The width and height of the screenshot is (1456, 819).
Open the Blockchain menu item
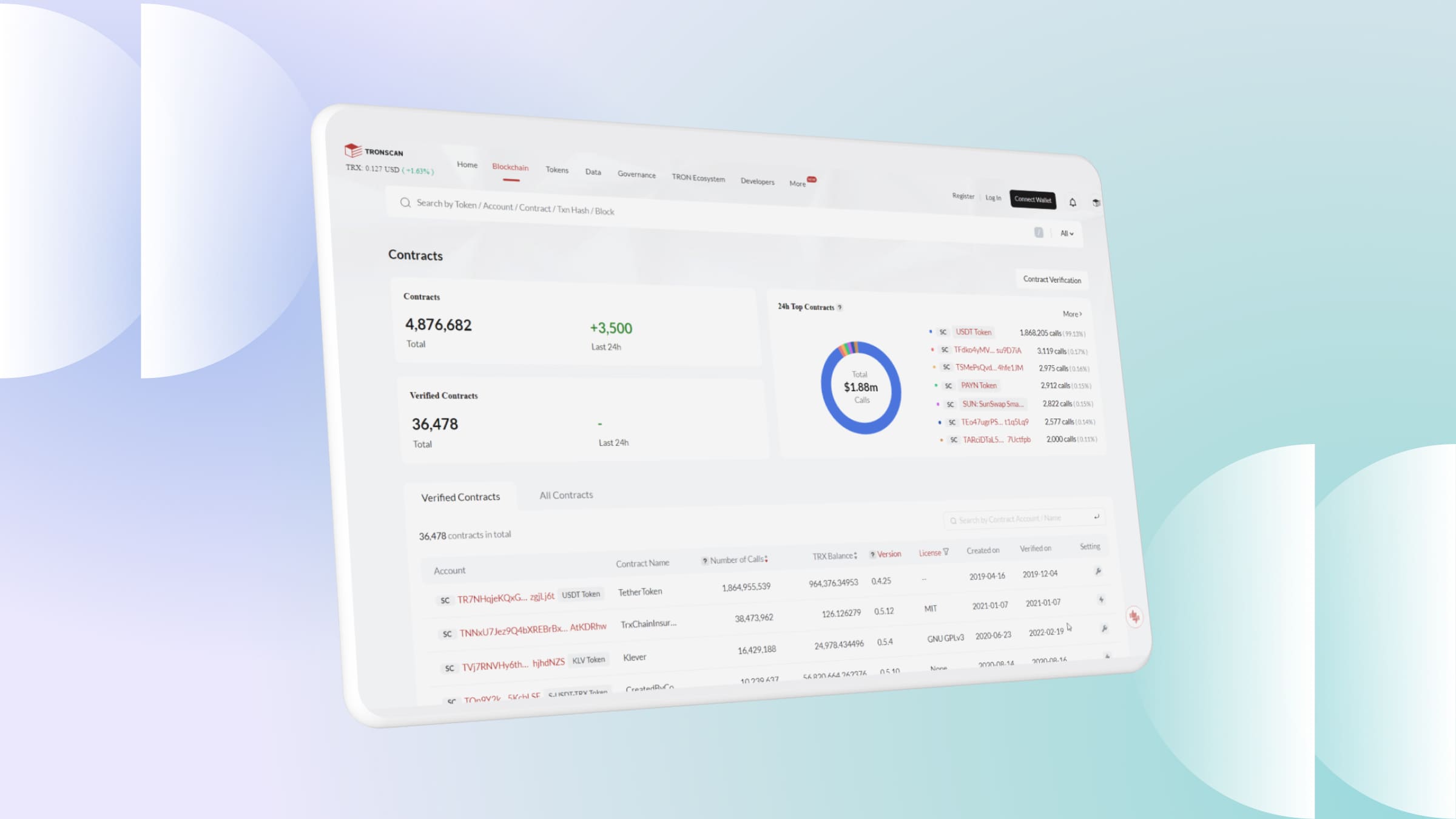(x=510, y=167)
